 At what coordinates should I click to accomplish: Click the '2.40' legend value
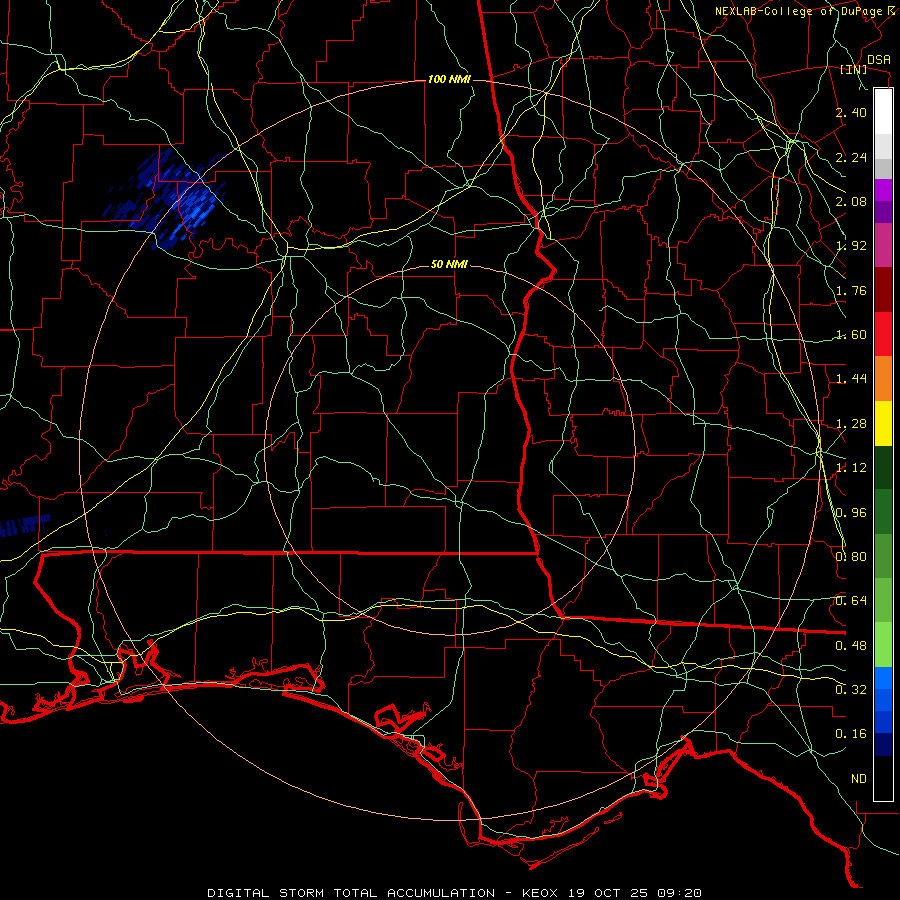click(851, 112)
